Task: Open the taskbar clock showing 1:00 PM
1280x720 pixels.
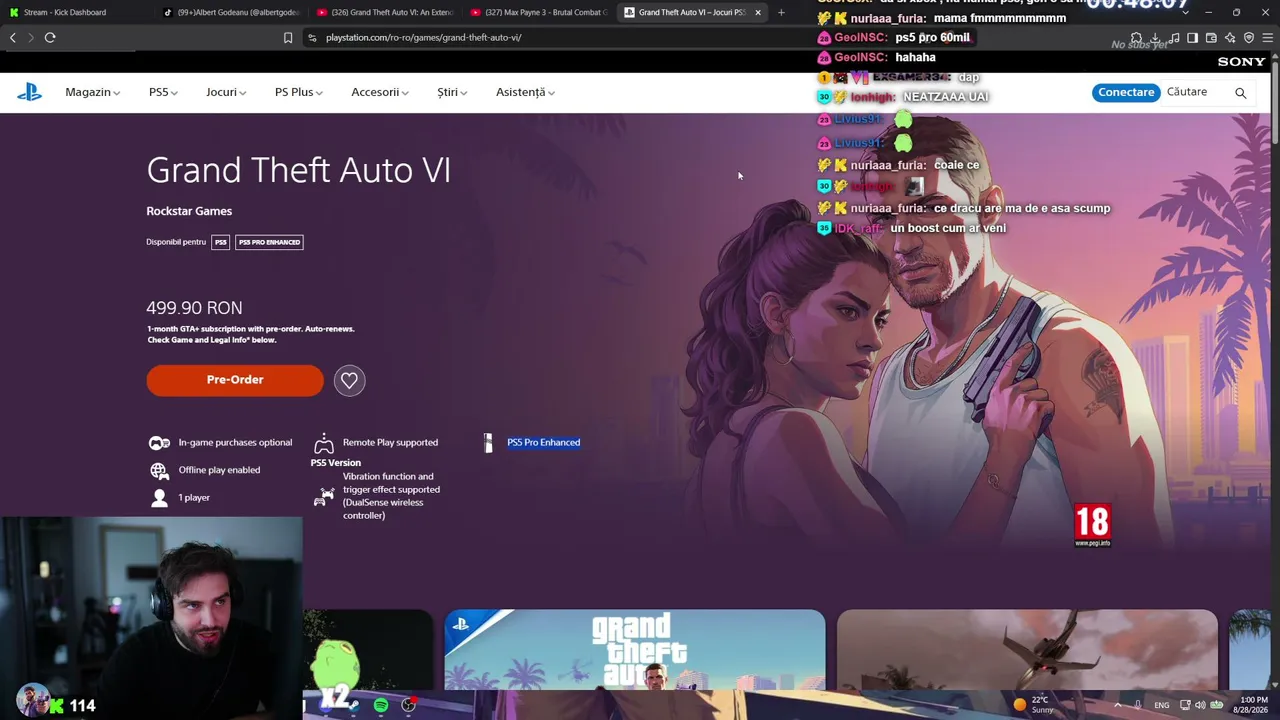Action: tap(1253, 705)
